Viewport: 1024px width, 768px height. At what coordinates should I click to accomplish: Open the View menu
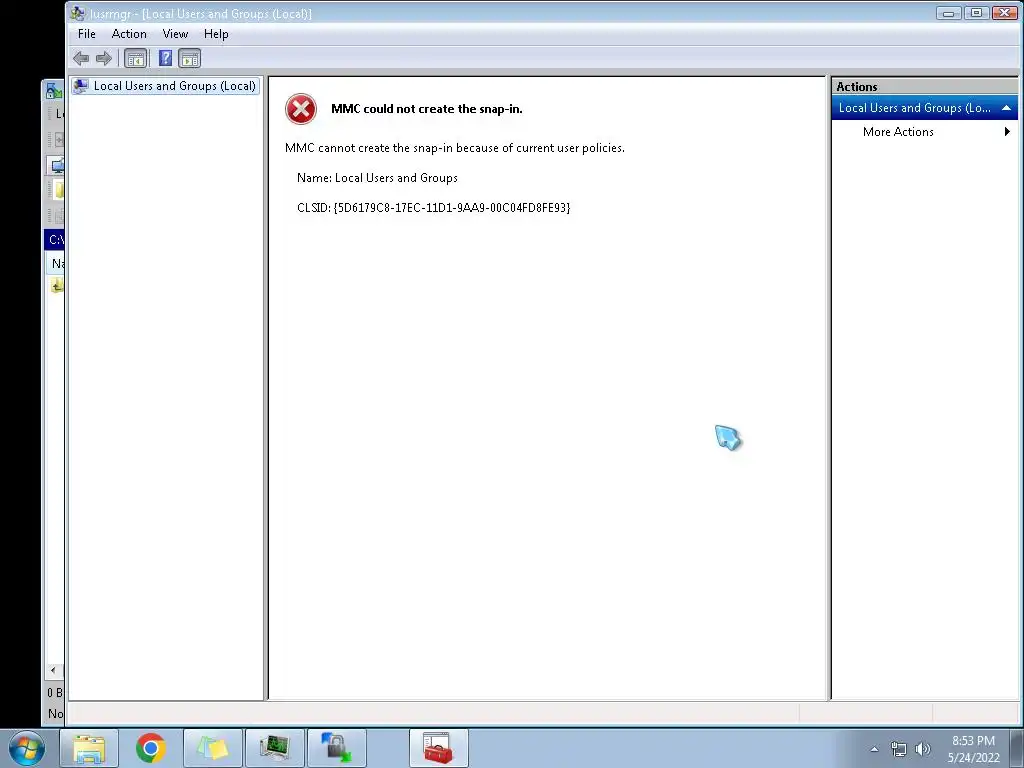point(175,34)
